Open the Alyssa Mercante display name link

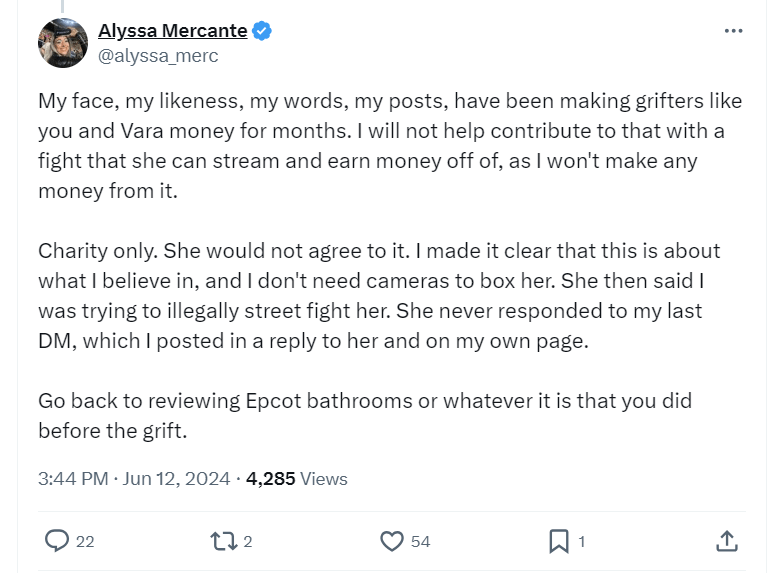click(172, 31)
